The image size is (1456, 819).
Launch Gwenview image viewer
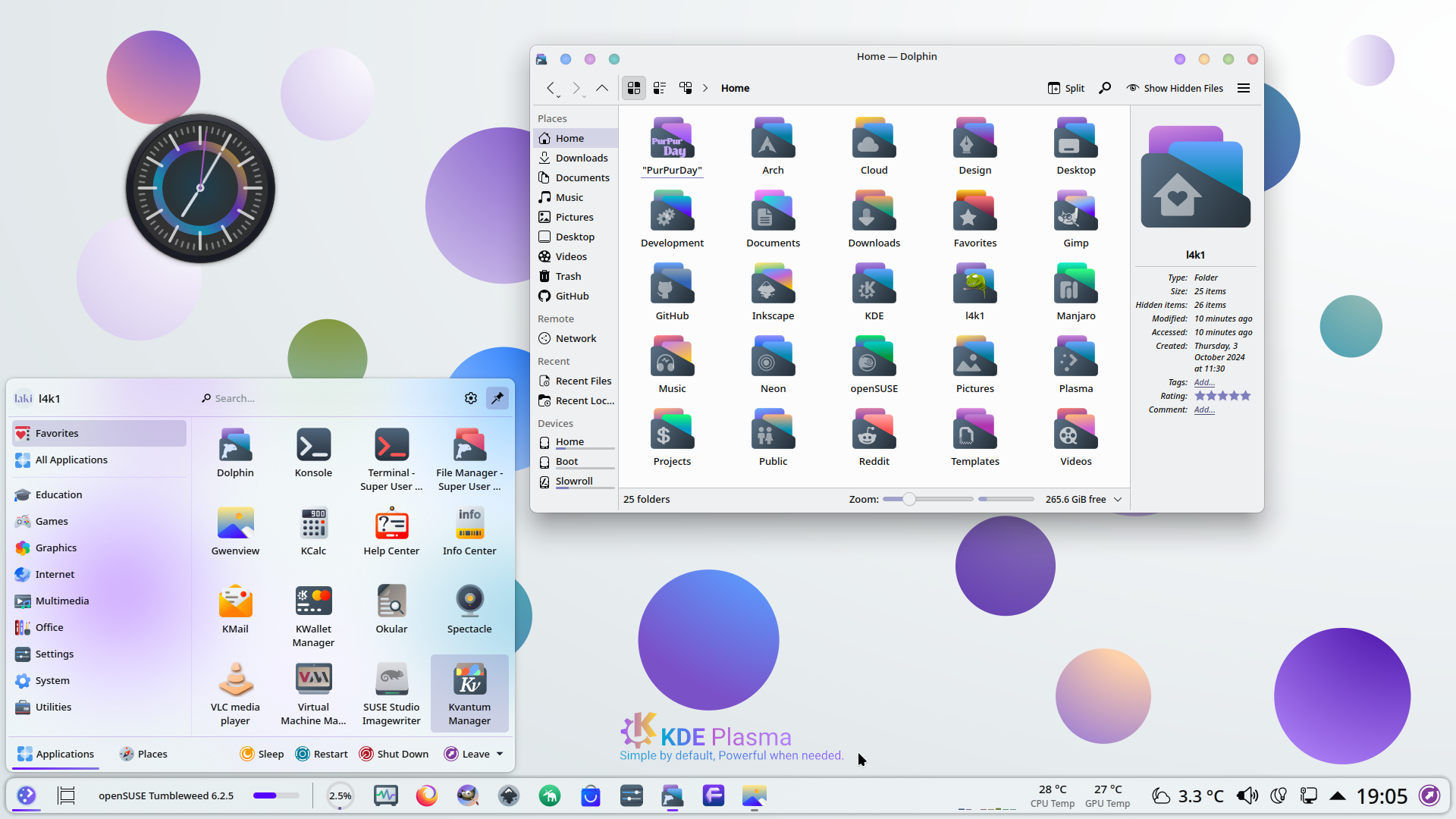(235, 531)
